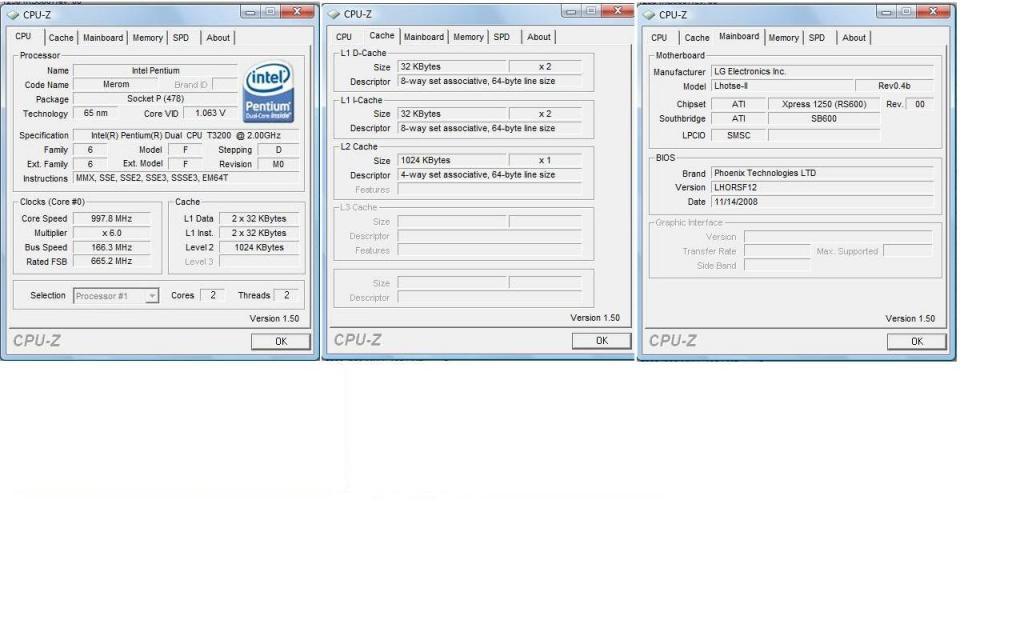
Task: Click Chipset value Xpress 1250 (RS600)
Action: tap(824, 104)
